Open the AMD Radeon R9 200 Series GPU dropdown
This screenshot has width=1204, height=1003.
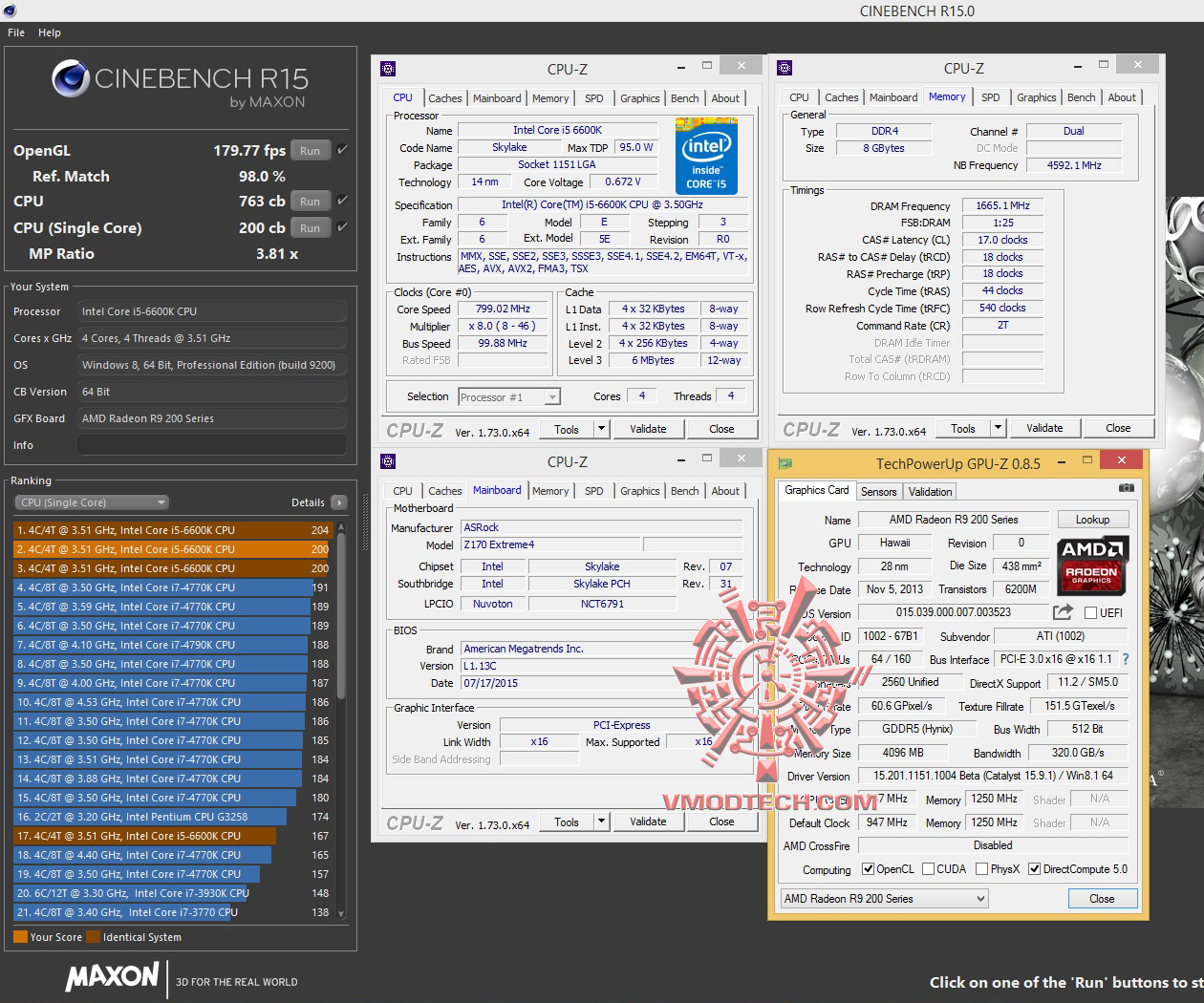coord(884,899)
